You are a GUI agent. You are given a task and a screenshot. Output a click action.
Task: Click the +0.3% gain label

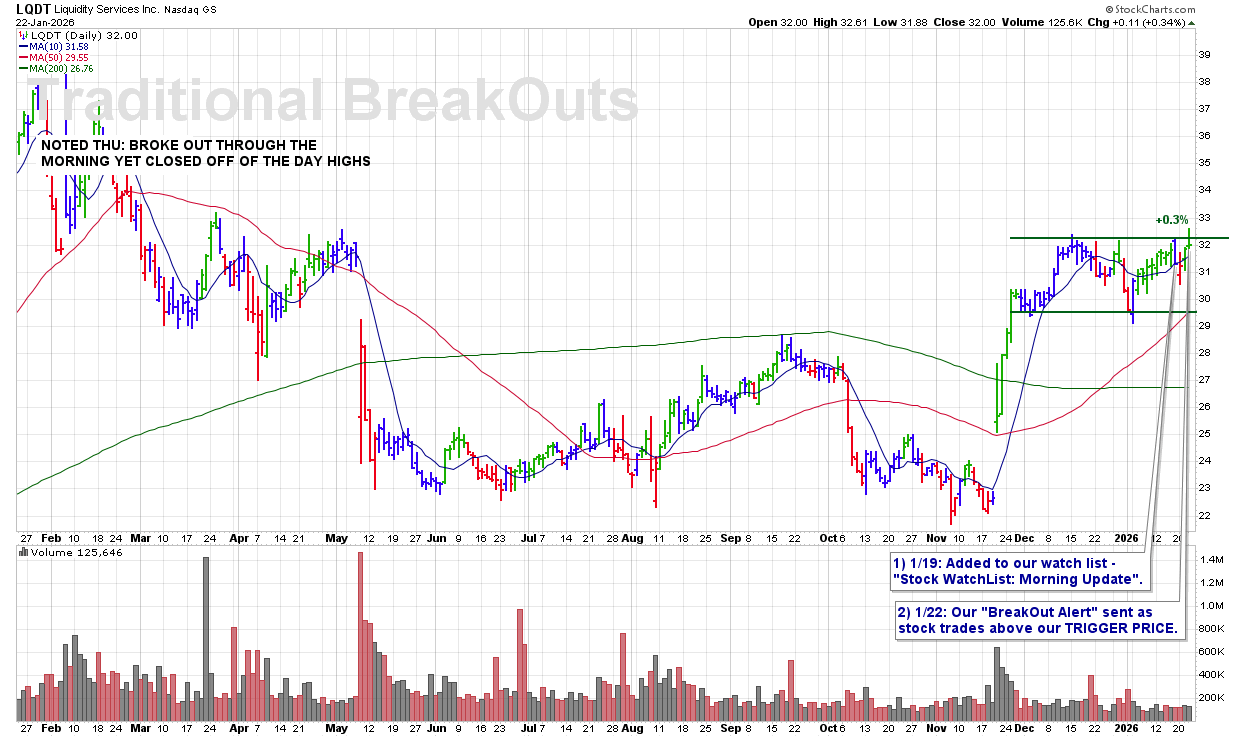(1170, 220)
